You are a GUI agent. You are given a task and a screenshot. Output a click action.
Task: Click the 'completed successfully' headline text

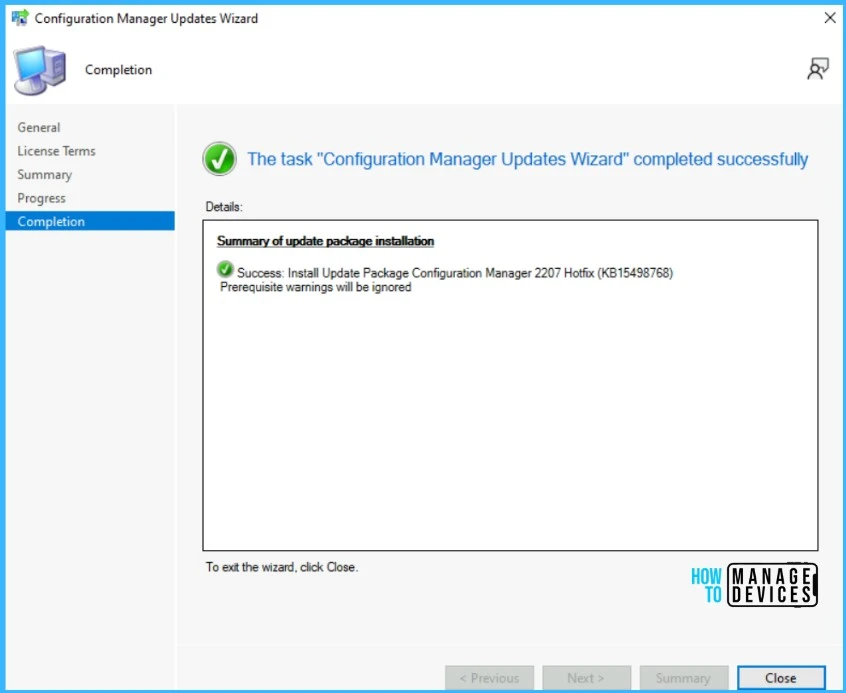click(528, 159)
